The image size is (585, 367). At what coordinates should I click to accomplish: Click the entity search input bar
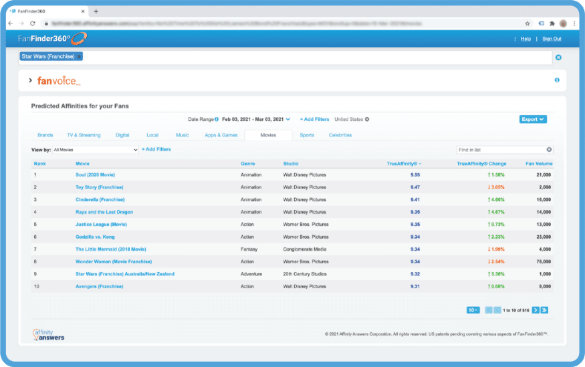click(285, 57)
